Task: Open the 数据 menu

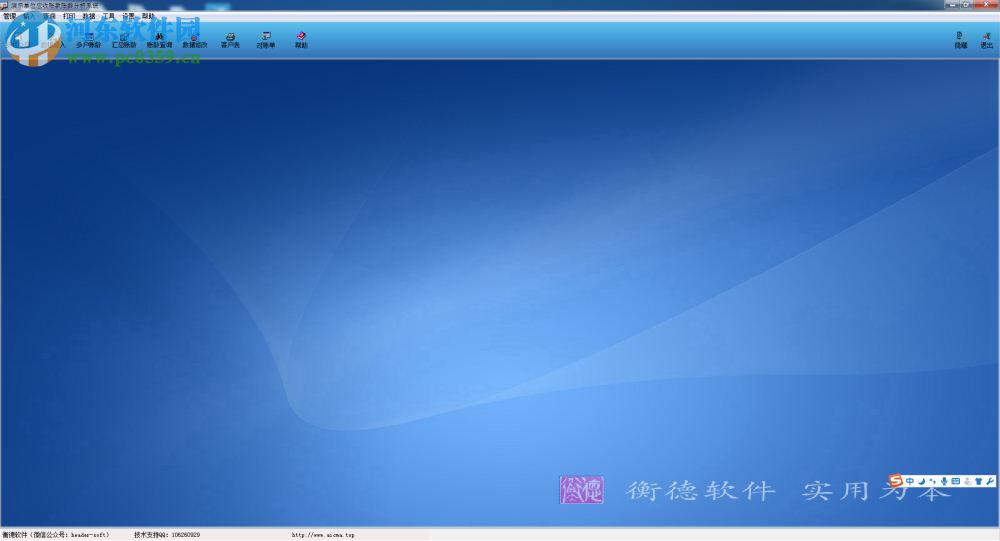Action: (x=89, y=16)
